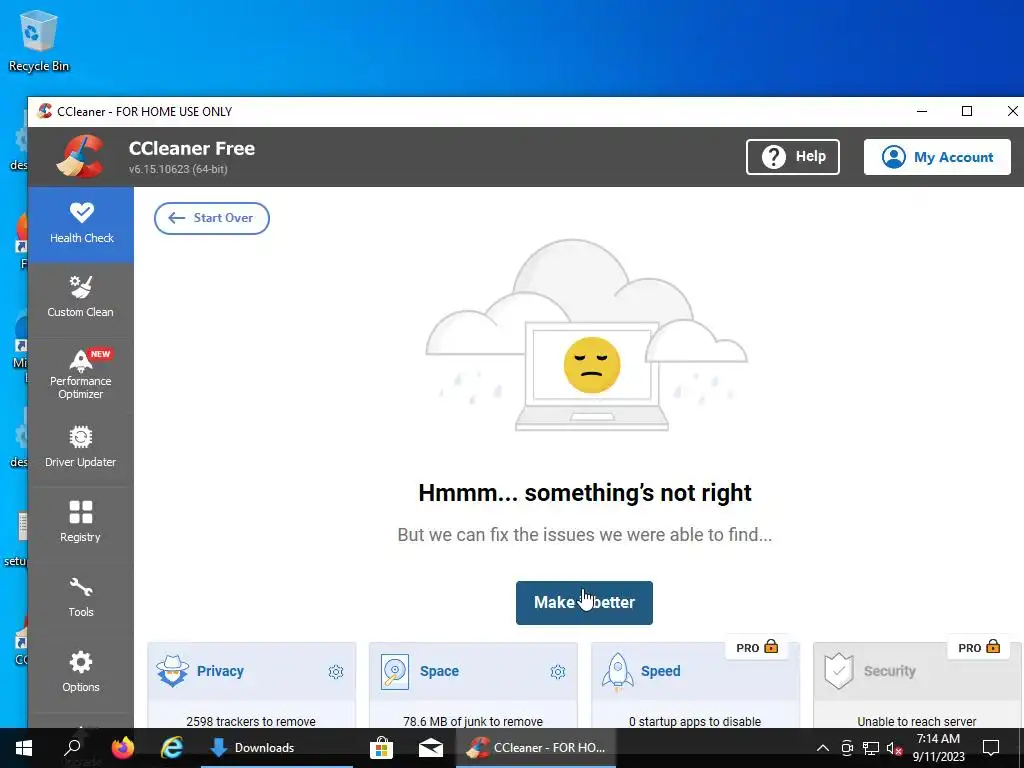
Task: Open My Account
Action: tap(937, 157)
